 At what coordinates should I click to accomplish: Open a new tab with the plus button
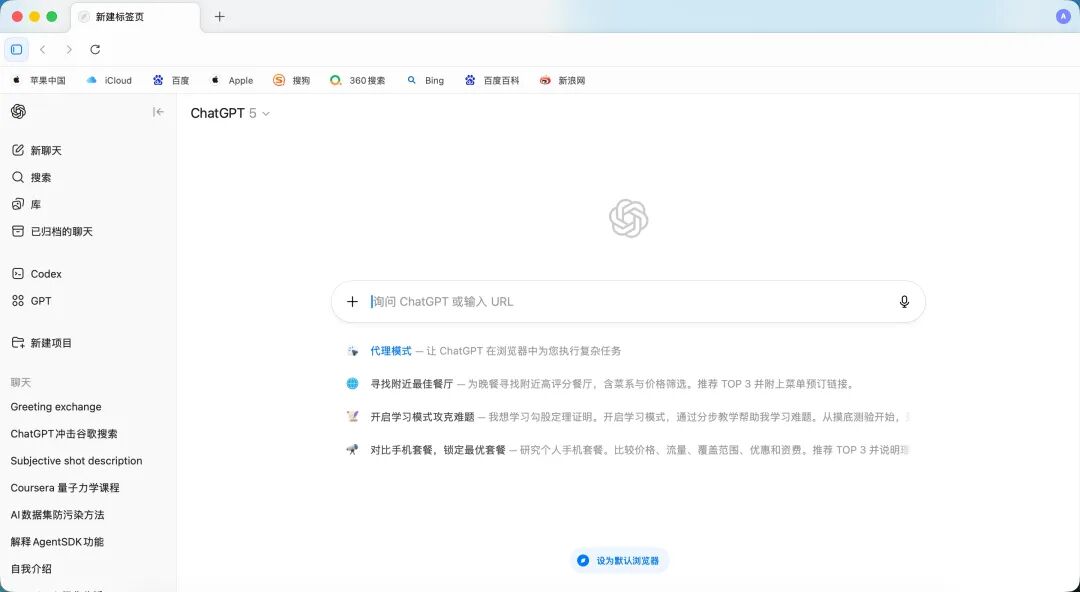pyautogui.click(x=219, y=16)
